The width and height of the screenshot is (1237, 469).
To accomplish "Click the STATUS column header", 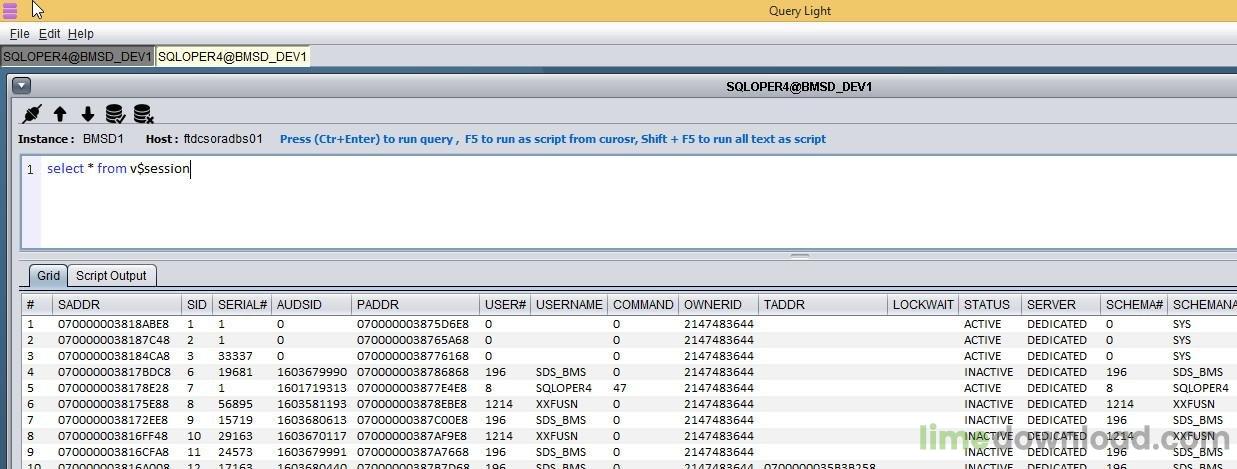I will click(986, 305).
